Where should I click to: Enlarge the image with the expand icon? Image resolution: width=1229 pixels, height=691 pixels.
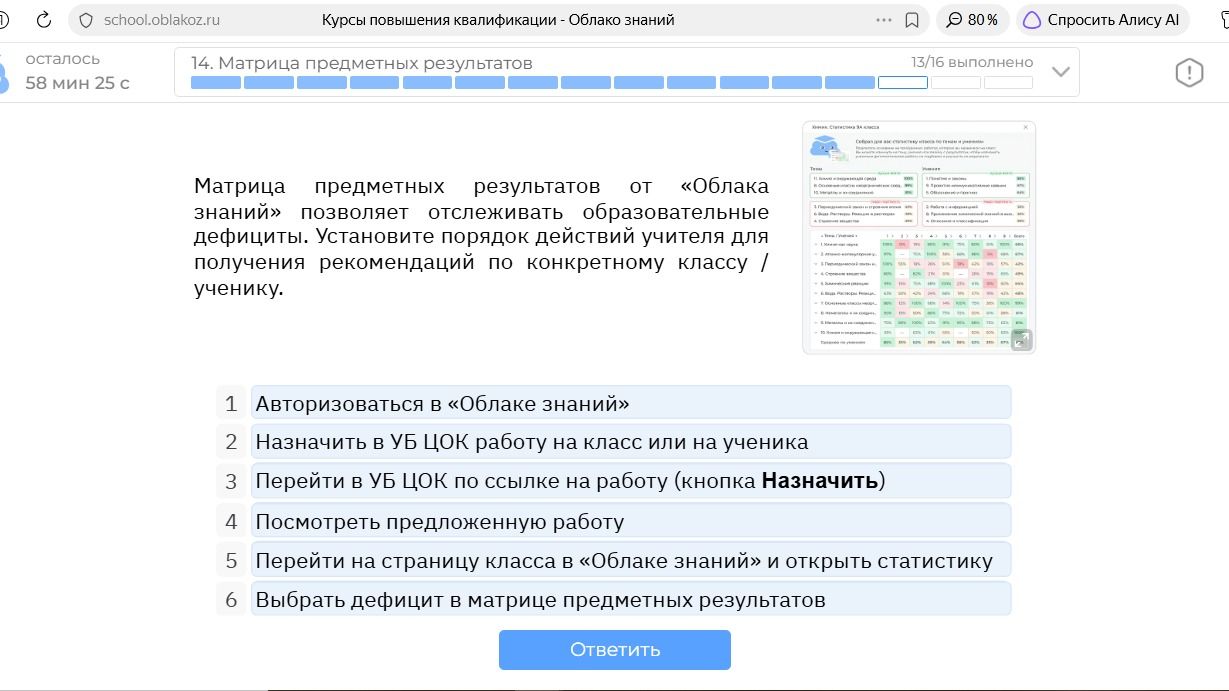pyautogui.click(x=1021, y=340)
